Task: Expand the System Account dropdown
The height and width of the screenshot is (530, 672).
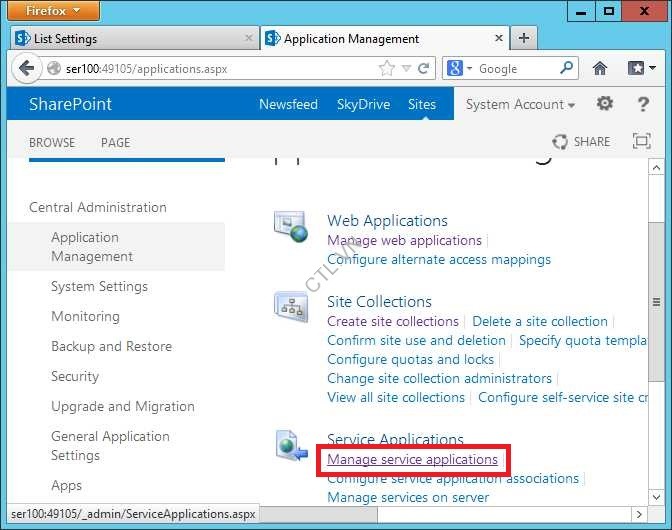Action: [520, 104]
